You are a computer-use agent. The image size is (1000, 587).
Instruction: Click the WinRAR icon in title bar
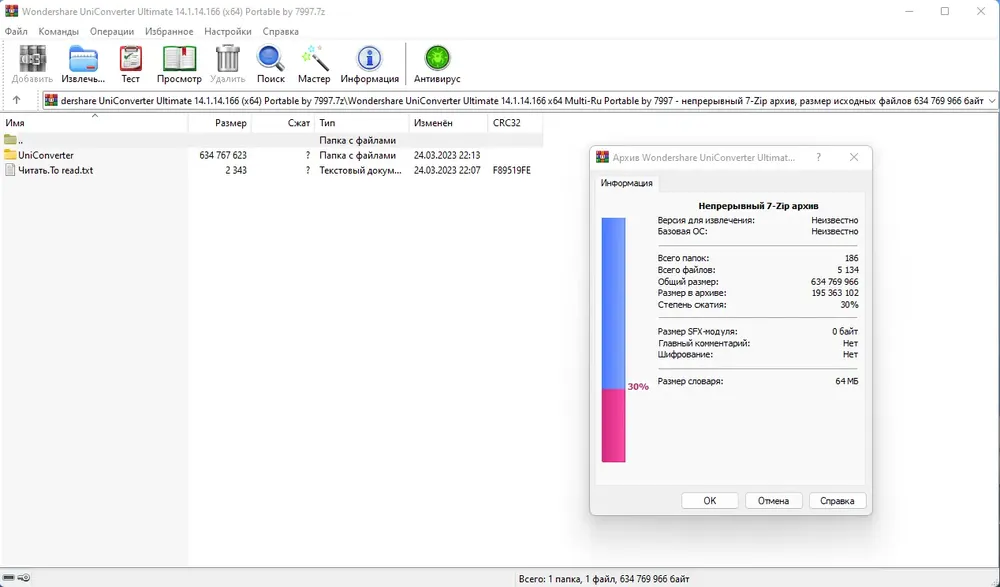pyautogui.click(x=11, y=11)
